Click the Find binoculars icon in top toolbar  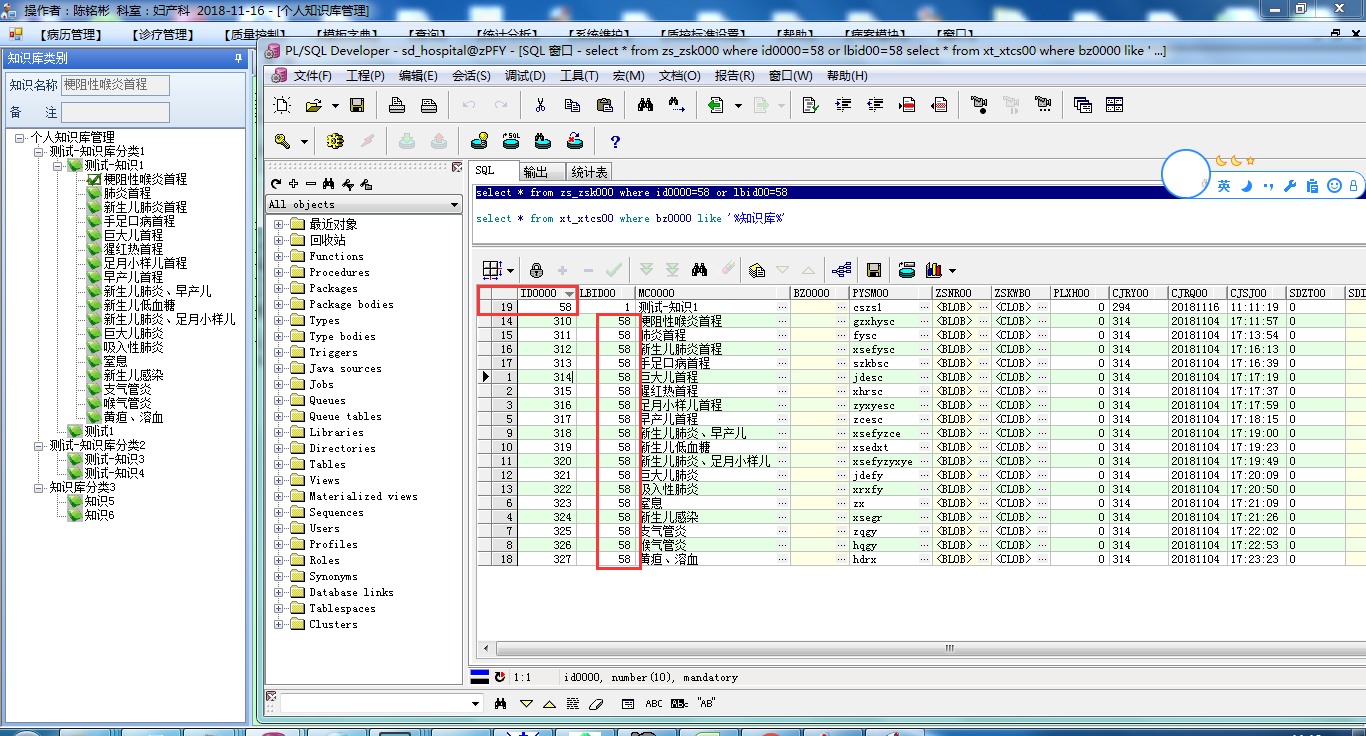pos(645,105)
